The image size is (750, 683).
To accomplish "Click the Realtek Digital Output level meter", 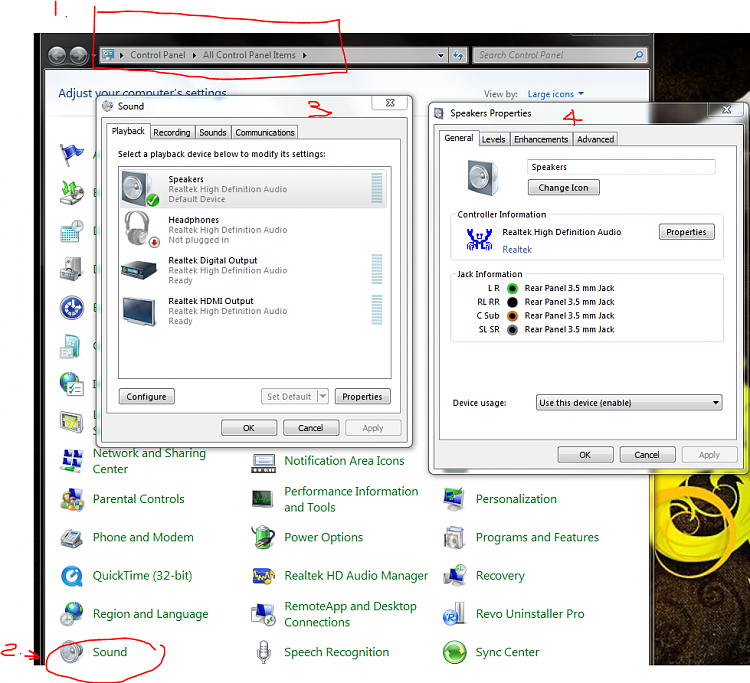I will pyautogui.click(x=377, y=269).
